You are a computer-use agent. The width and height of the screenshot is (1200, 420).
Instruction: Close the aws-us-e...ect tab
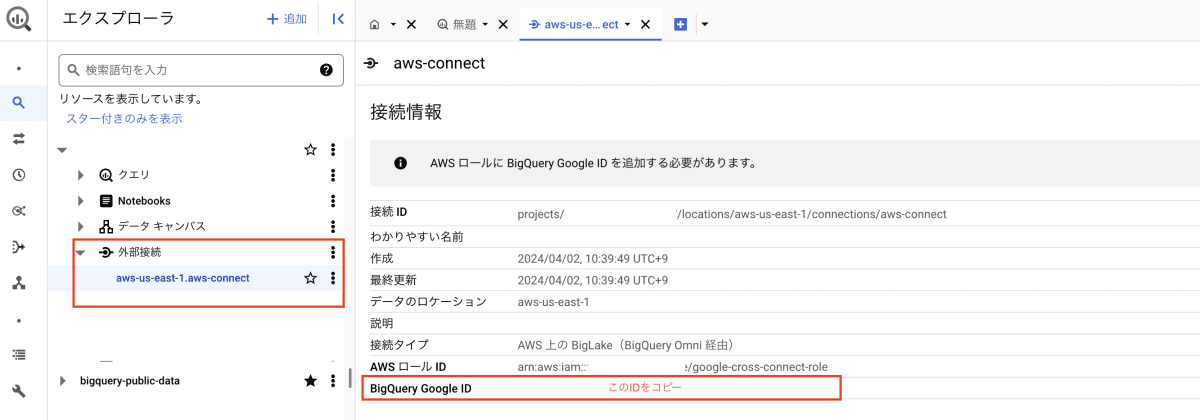pos(646,24)
